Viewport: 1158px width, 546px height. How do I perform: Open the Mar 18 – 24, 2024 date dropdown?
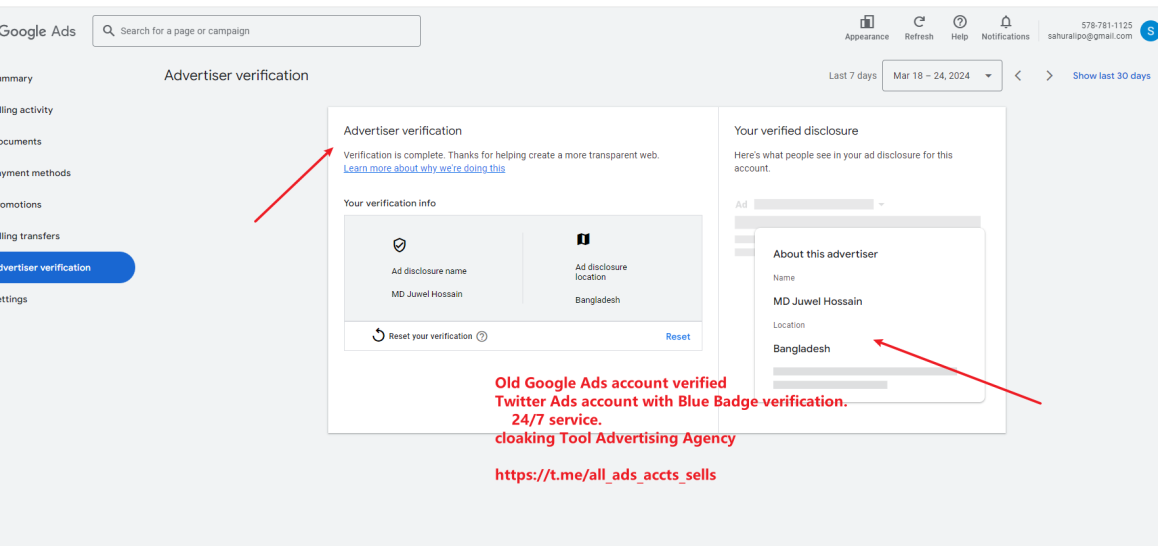point(942,75)
